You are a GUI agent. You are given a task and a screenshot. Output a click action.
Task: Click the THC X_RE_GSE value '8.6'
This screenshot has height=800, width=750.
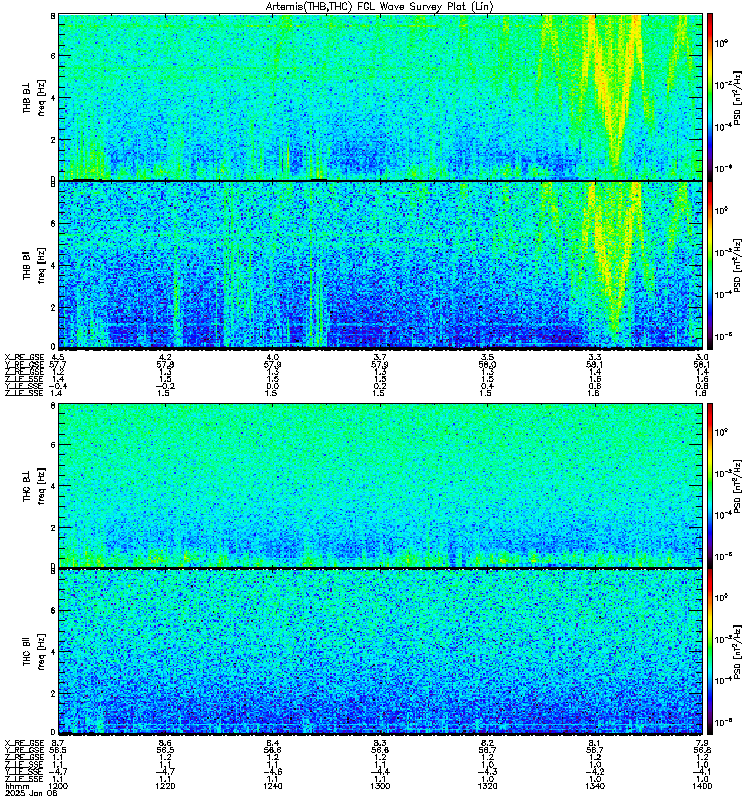[165, 743]
